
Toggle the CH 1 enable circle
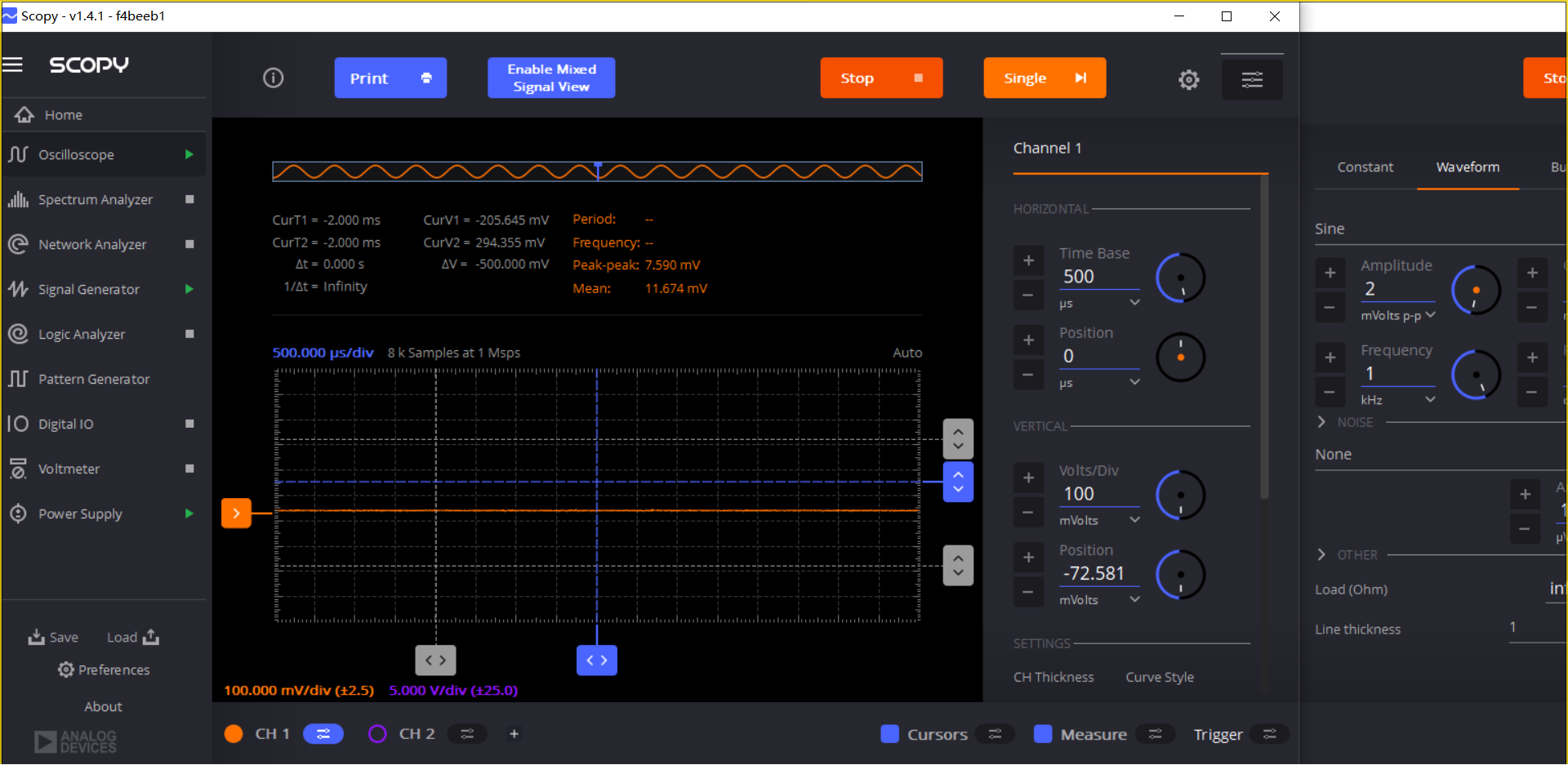(x=234, y=734)
